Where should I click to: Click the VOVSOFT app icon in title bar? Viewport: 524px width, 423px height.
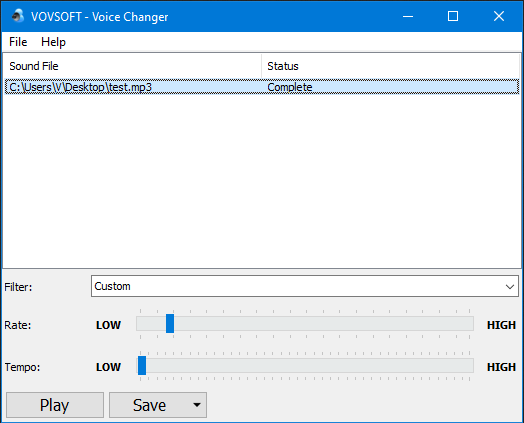pos(18,16)
